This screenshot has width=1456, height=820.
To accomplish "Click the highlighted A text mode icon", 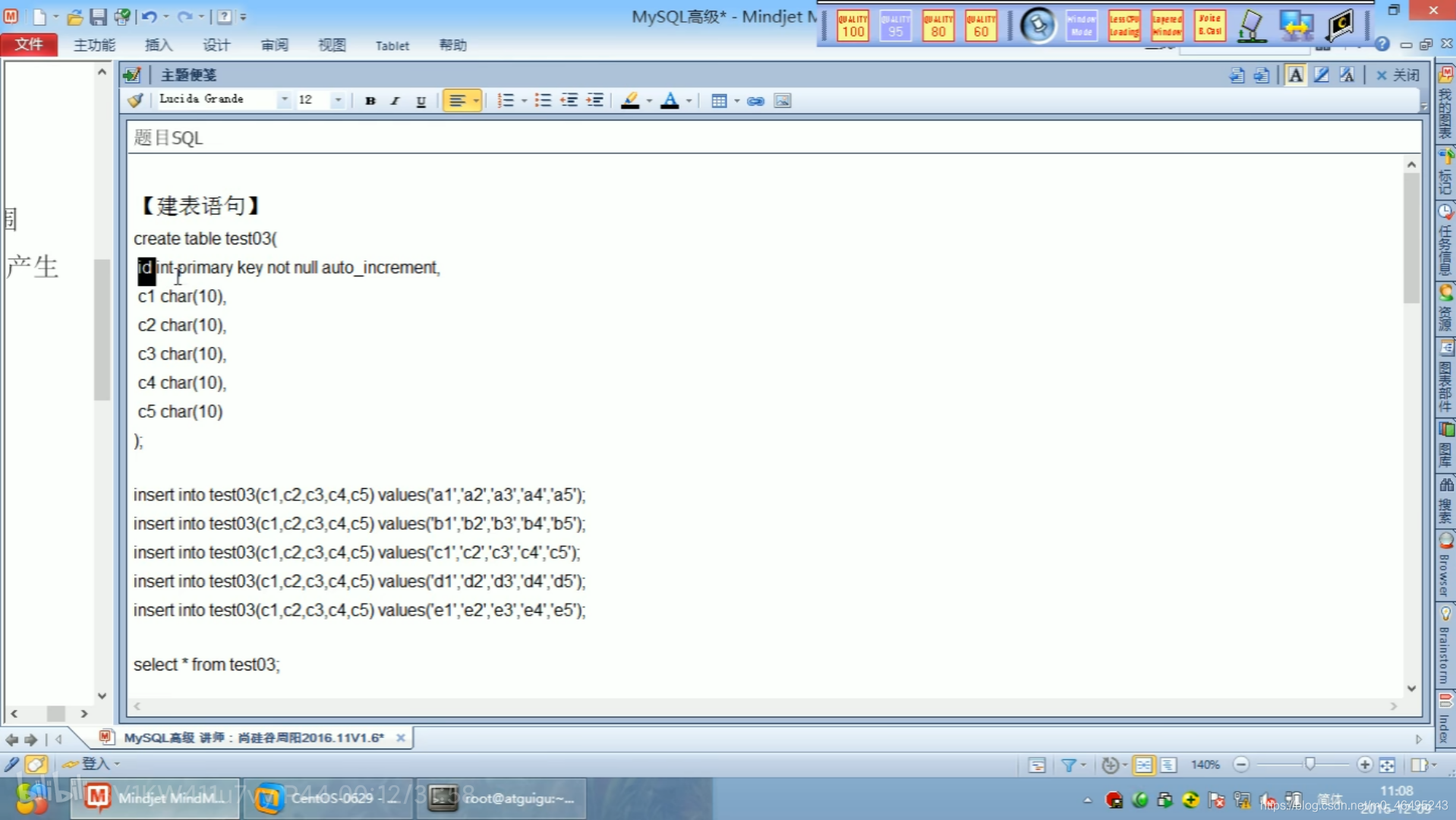I will [1296, 74].
